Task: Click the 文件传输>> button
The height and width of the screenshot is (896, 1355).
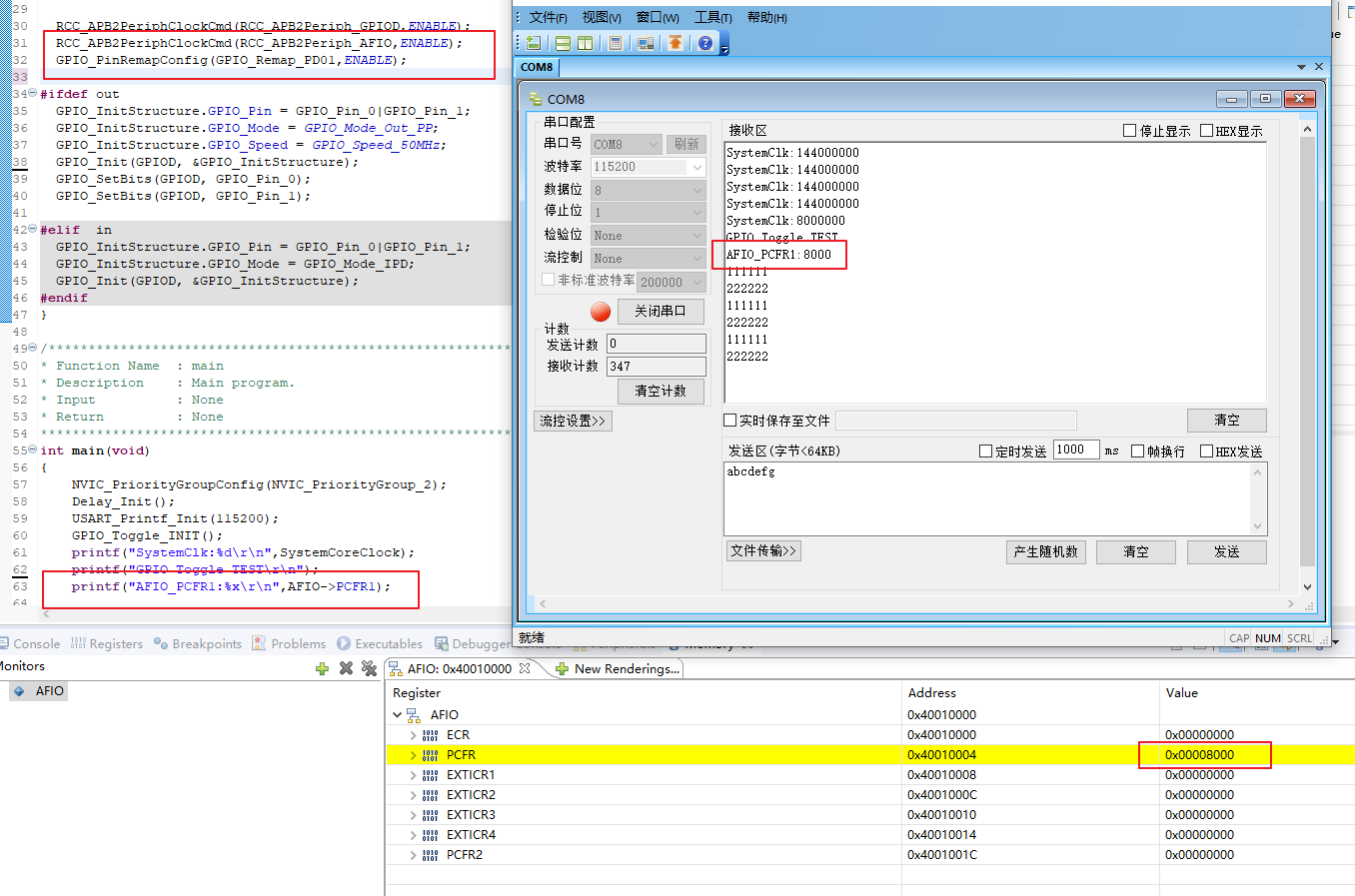Action: (x=763, y=550)
